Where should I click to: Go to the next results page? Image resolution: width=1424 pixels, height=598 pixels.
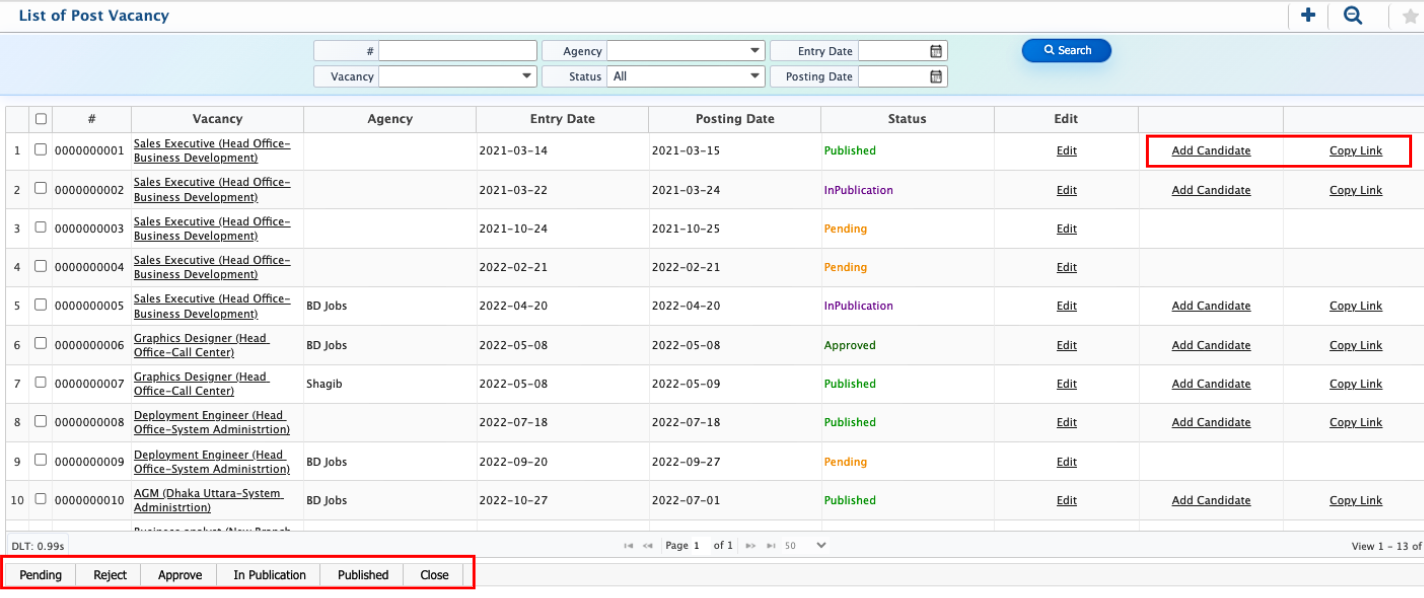click(x=750, y=546)
